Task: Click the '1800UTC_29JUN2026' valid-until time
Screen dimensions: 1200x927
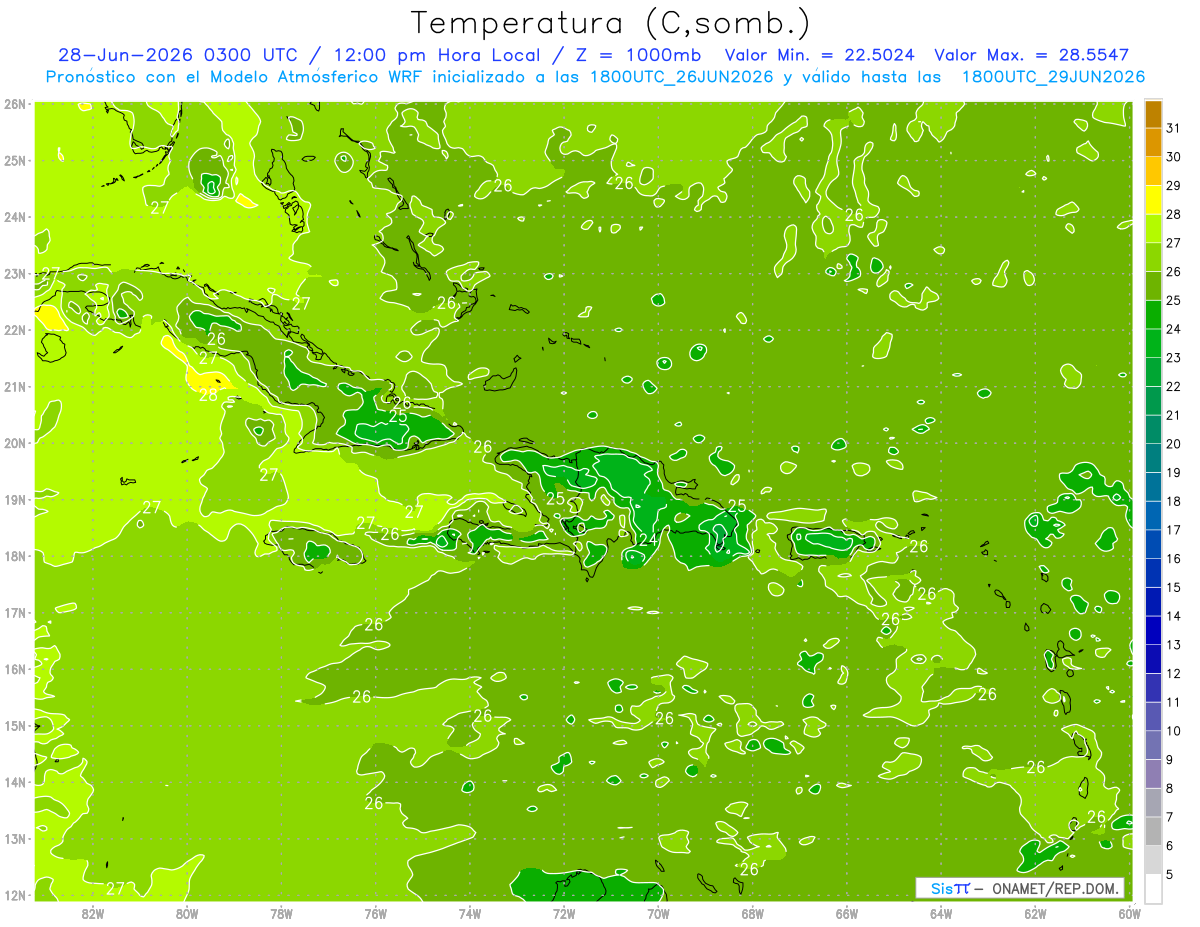Action: [1053, 77]
